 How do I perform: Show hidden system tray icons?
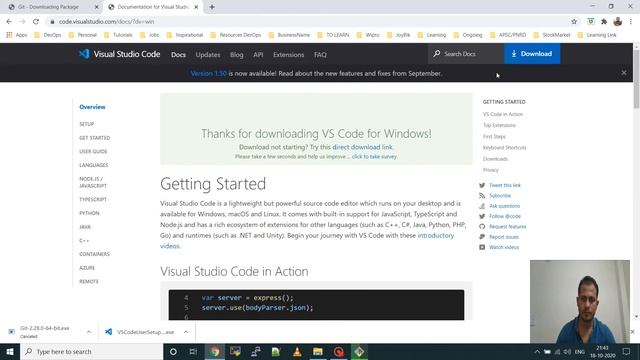[537, 351]
